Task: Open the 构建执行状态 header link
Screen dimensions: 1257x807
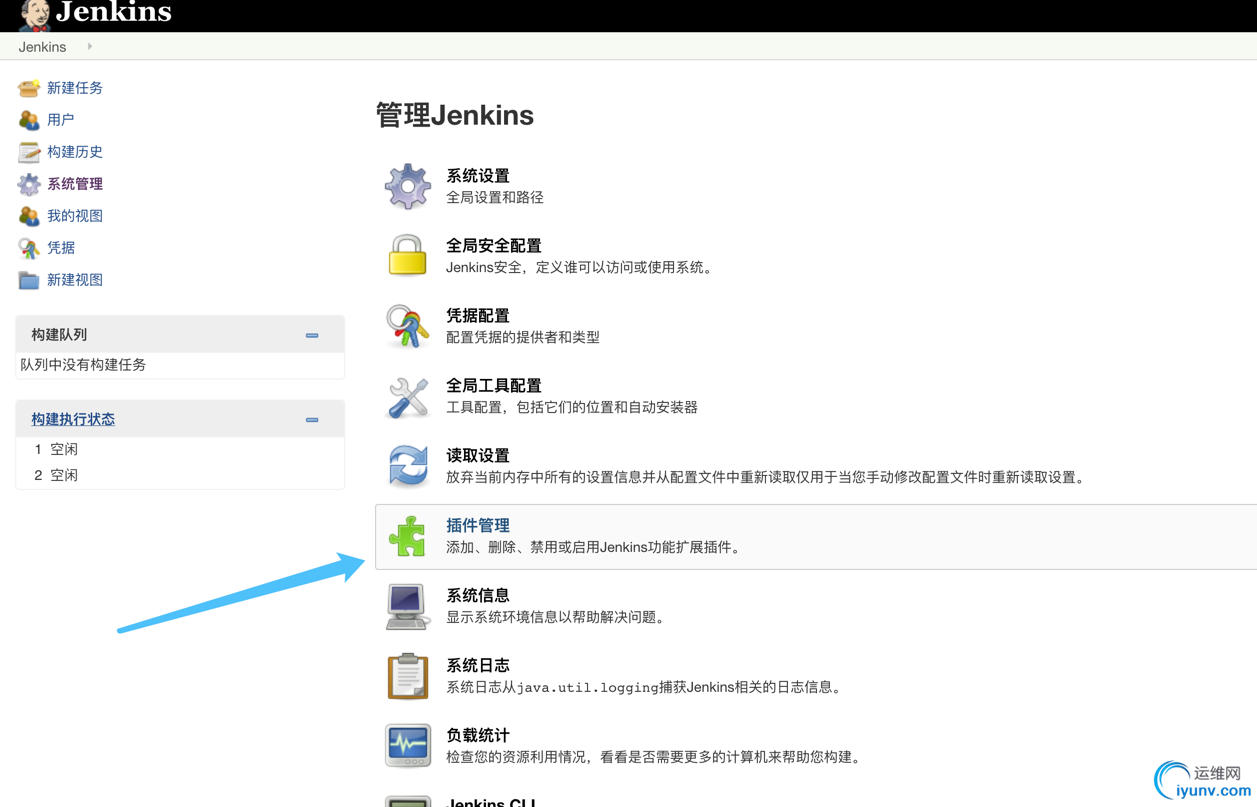Action: pos(73,420)
